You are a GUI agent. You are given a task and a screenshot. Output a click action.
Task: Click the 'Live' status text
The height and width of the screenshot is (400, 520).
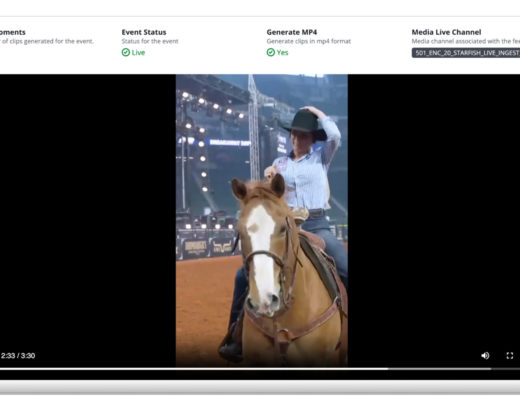pos(138,53)
